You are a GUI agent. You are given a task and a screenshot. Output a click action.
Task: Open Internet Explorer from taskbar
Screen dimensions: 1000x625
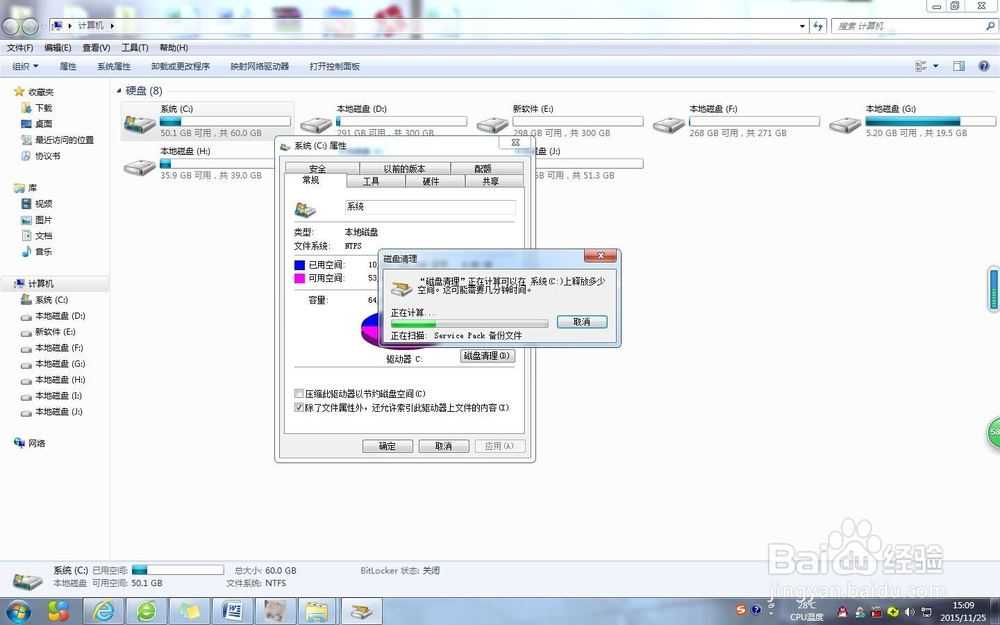click(104, 612)
